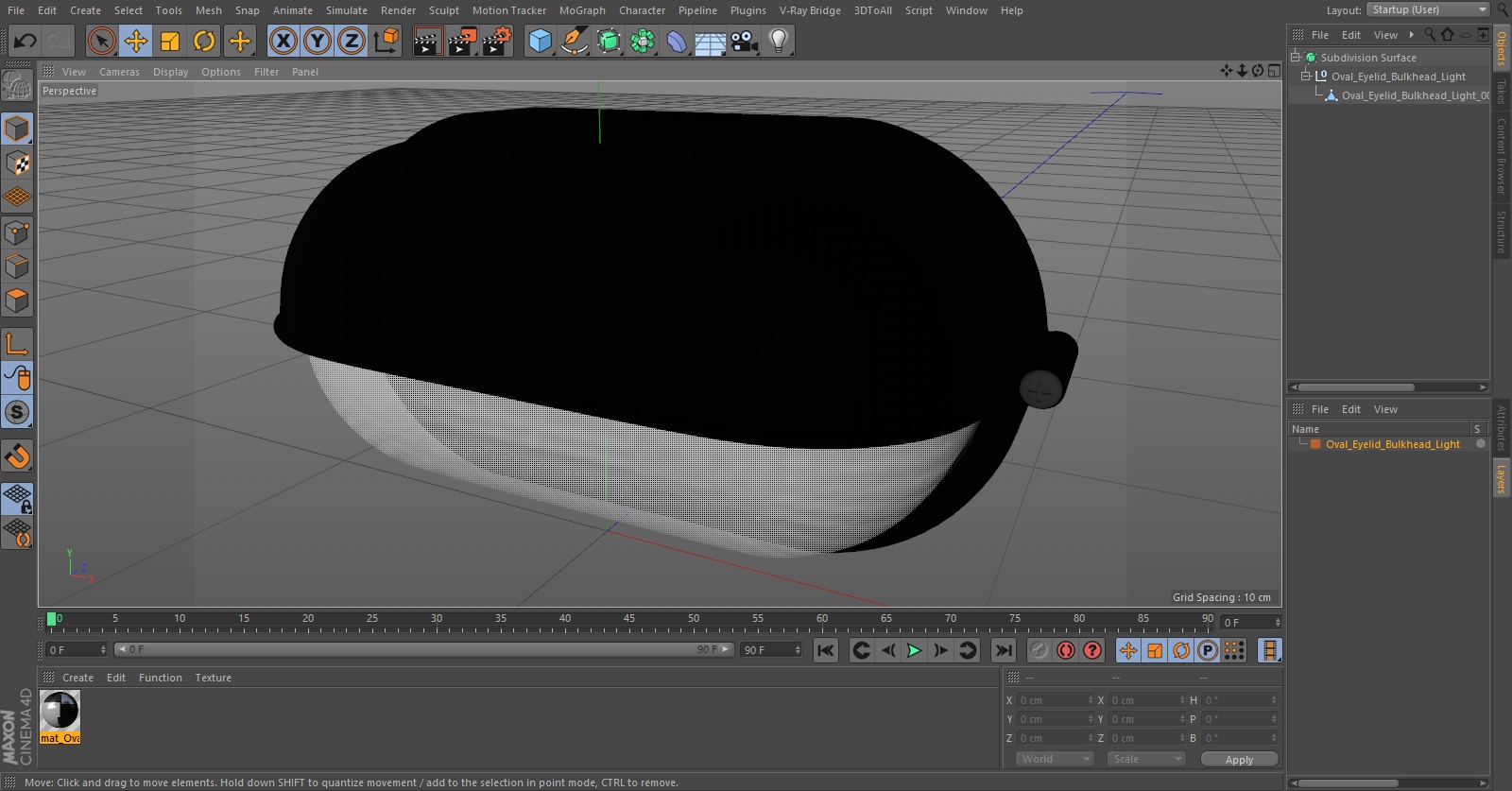This screenshot has width=1512, height=791.
Task: Open the World coordinate dropdown
Action: point(1054,759)
